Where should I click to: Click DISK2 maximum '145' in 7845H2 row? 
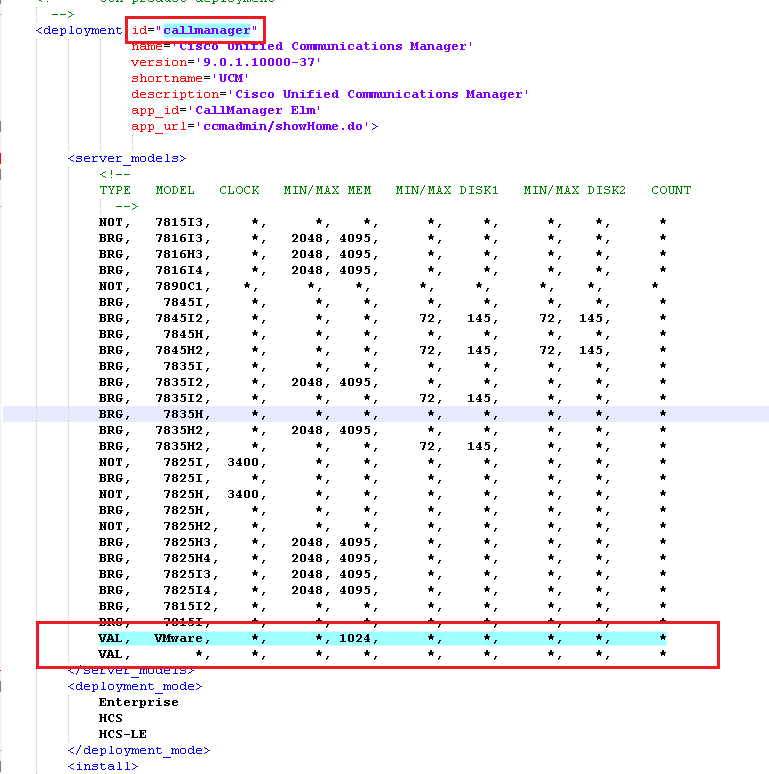tap(591, 350)
